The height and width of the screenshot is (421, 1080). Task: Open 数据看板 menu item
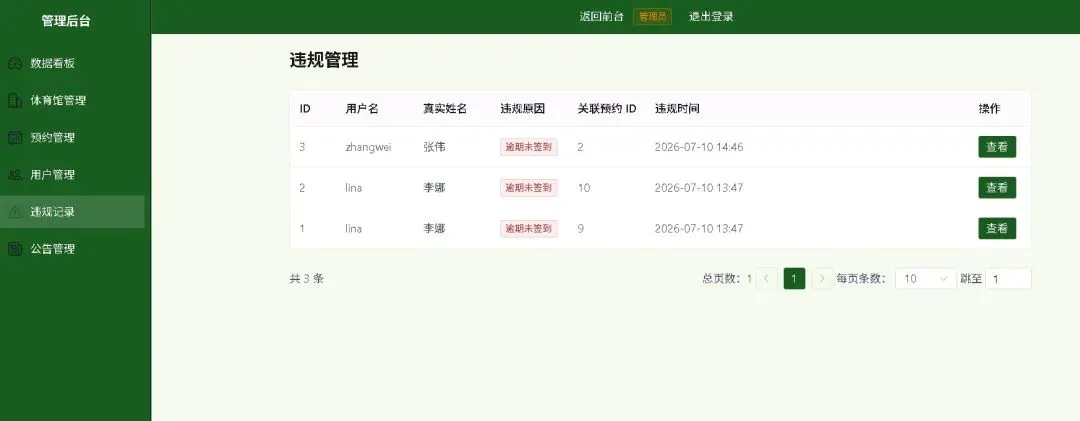click(72, 63)
